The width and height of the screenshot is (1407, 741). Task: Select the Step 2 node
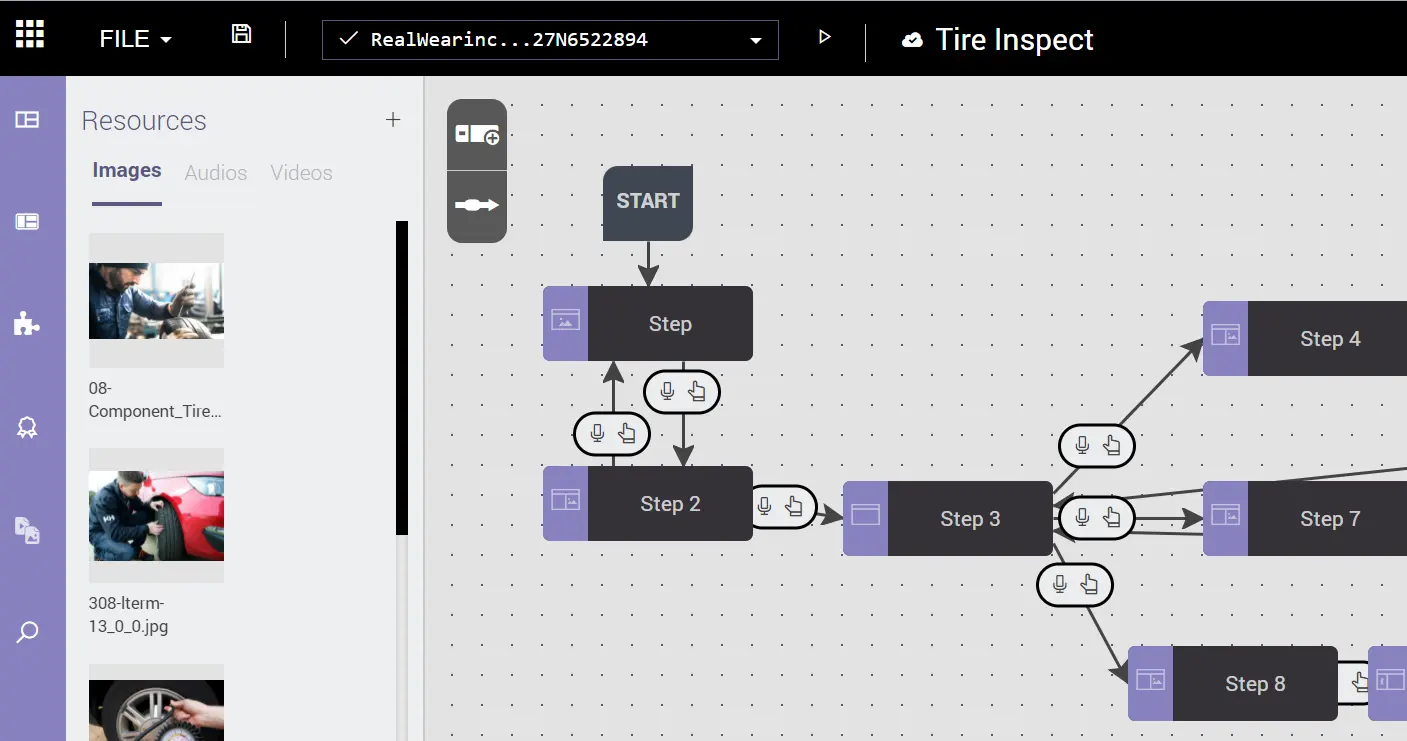[x=648, y=504]
